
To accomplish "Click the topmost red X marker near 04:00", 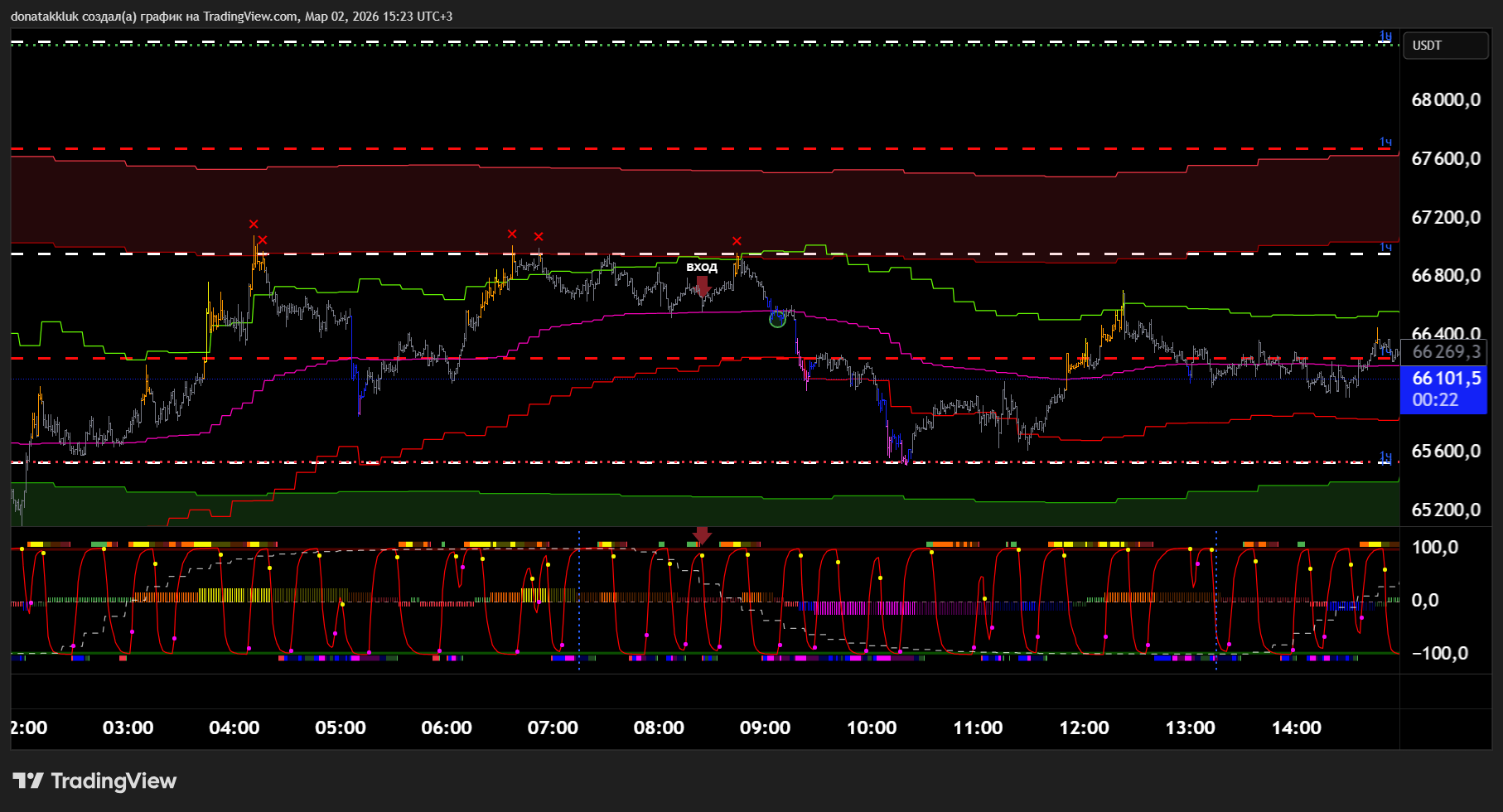I will [x=254, y=224].
